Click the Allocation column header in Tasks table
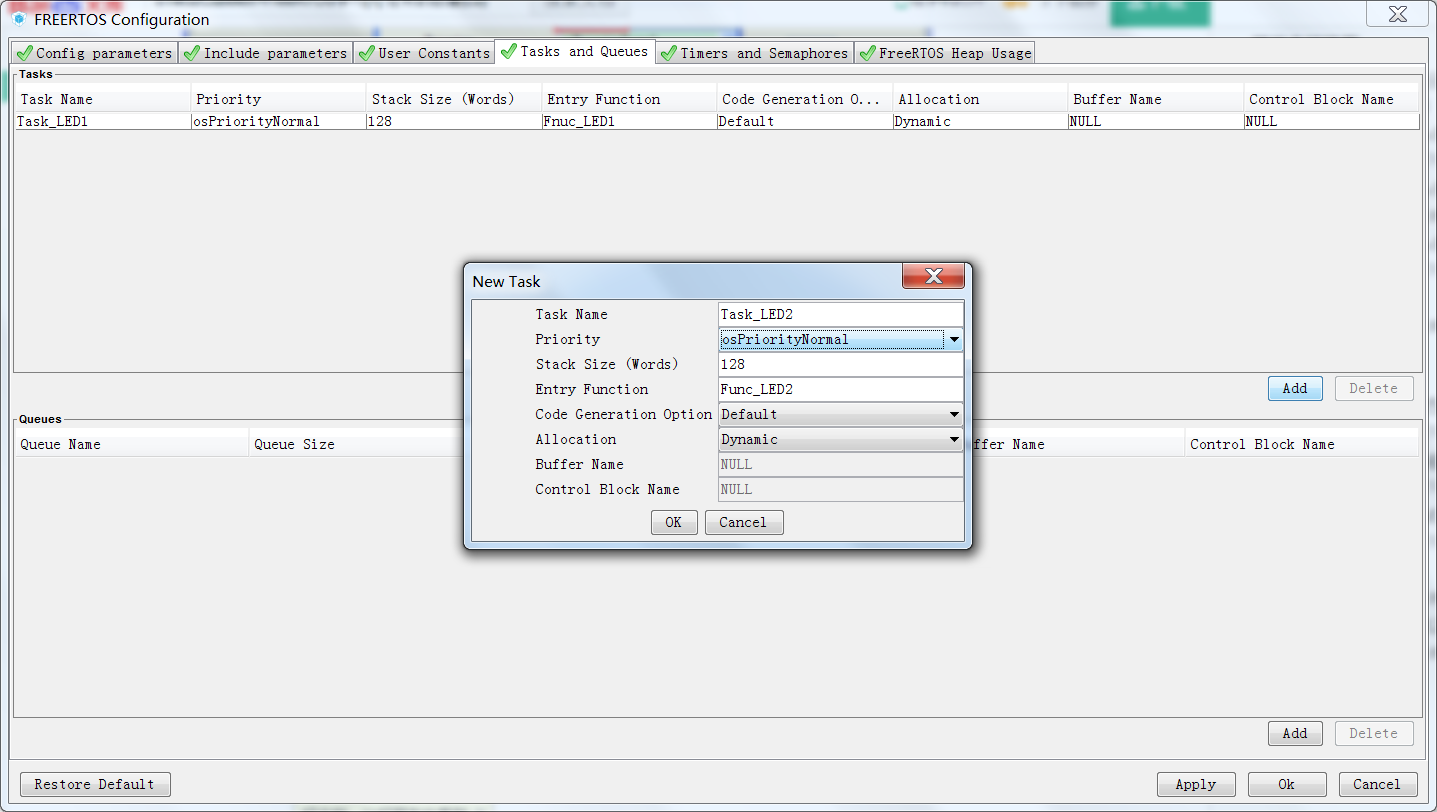 pyautogui.click(x=981, y=99)
